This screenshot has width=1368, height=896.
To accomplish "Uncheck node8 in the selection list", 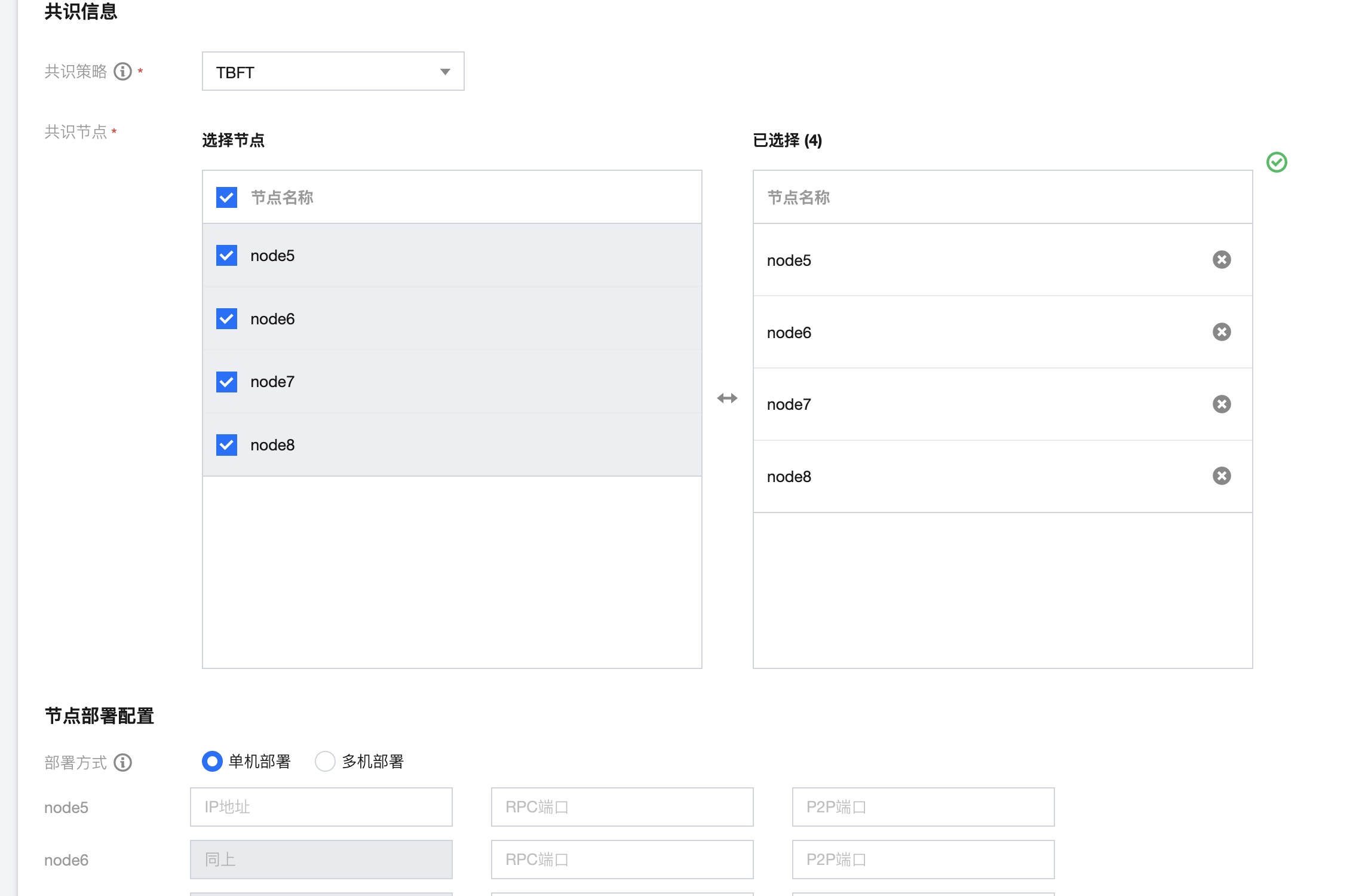I will coord(226,445).
